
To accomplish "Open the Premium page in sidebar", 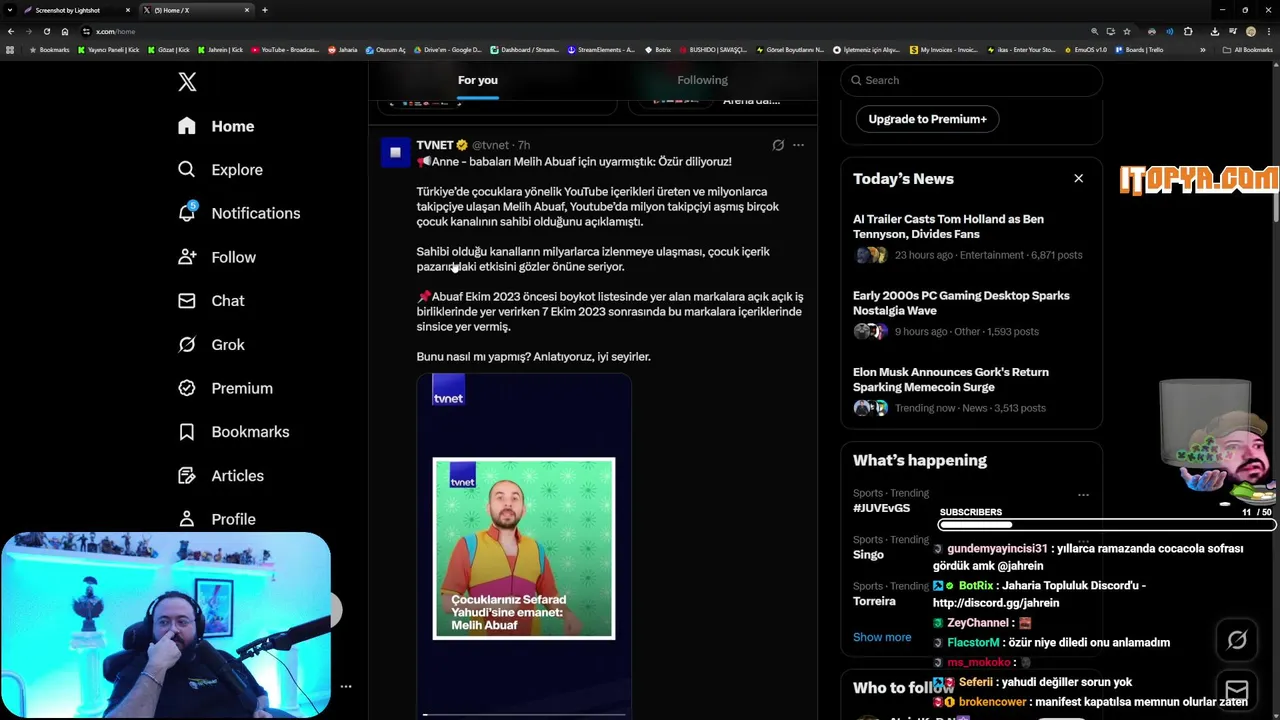I will click(x=225, y=388).
